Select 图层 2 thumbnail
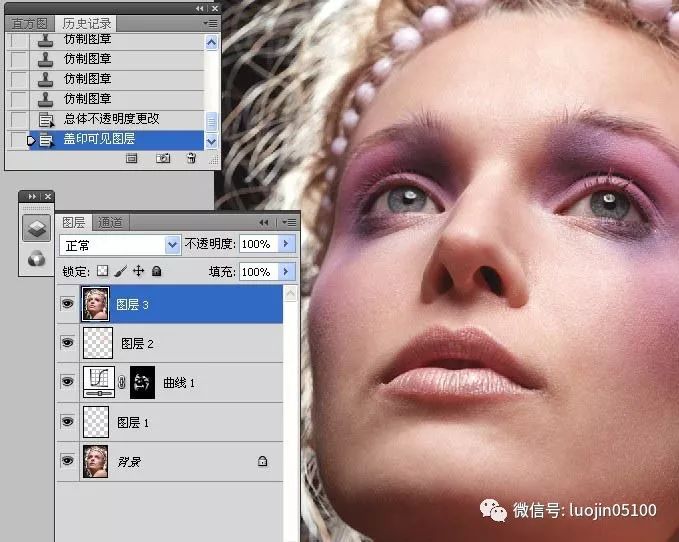Screen dimensions: 679x542 (x=98, y=343)
